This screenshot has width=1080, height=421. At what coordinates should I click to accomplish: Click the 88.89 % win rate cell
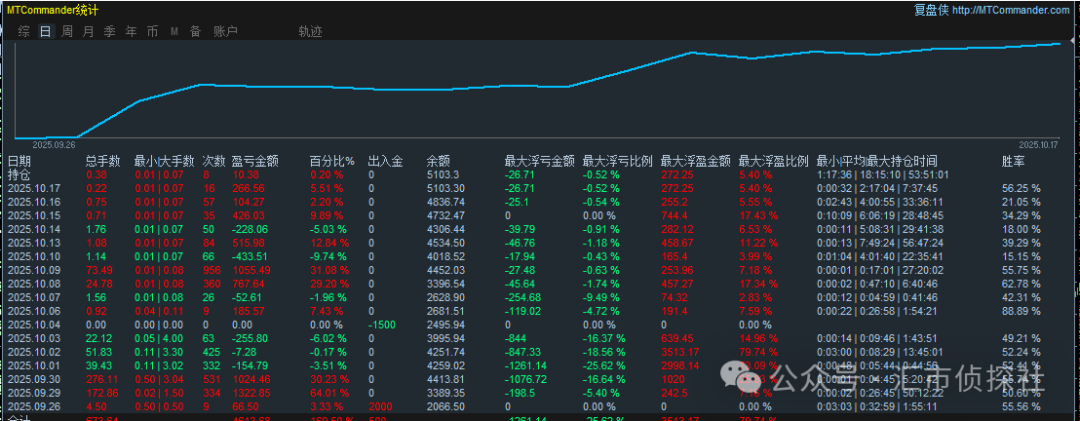(1021, 310)
